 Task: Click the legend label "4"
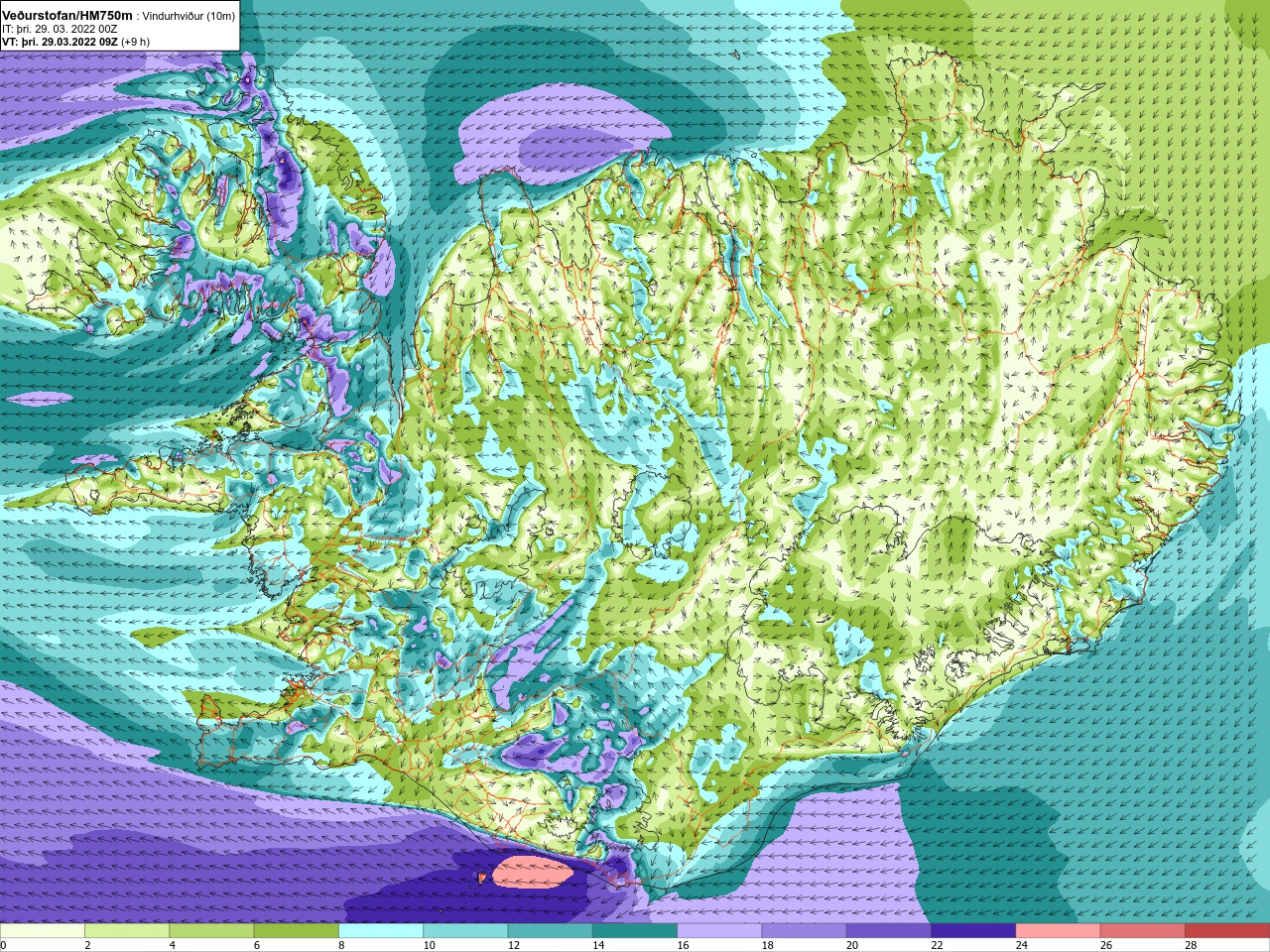coord(172,945)
